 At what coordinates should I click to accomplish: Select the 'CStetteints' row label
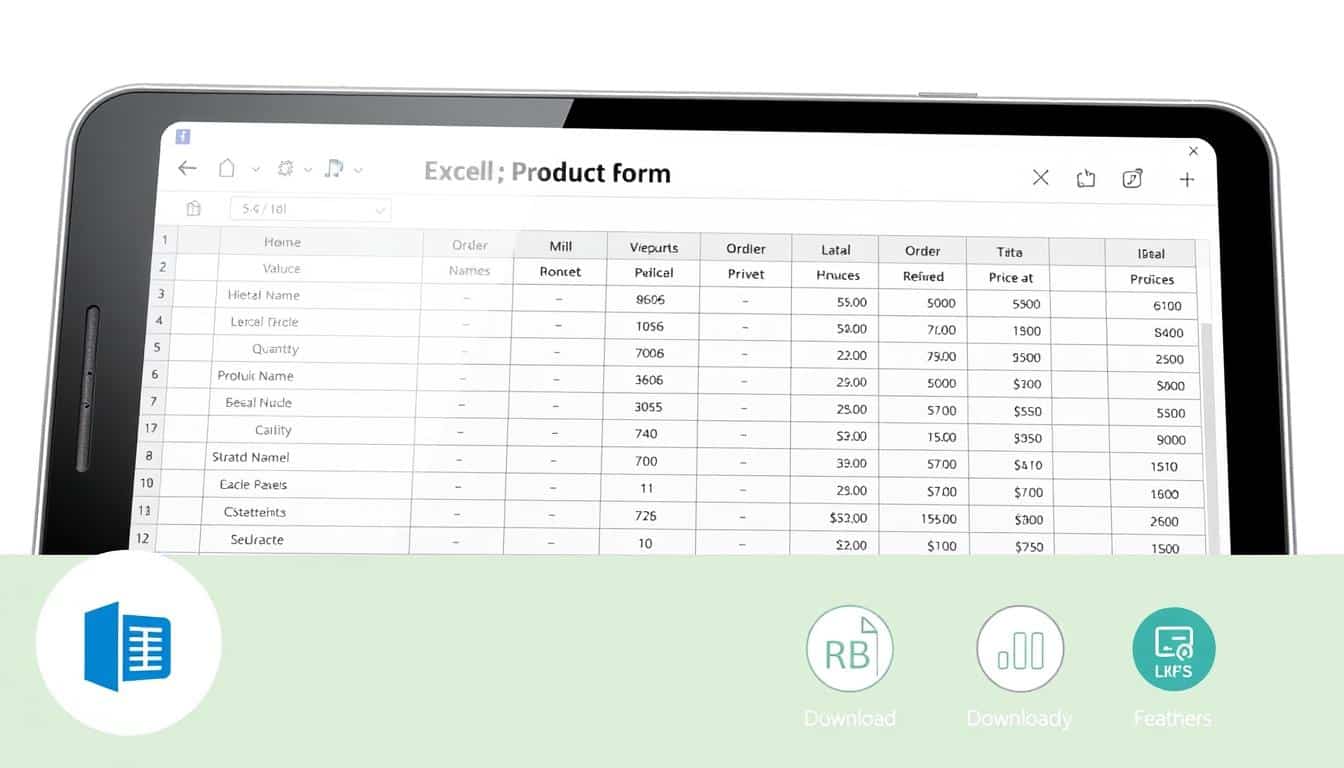tap(255, 512)
